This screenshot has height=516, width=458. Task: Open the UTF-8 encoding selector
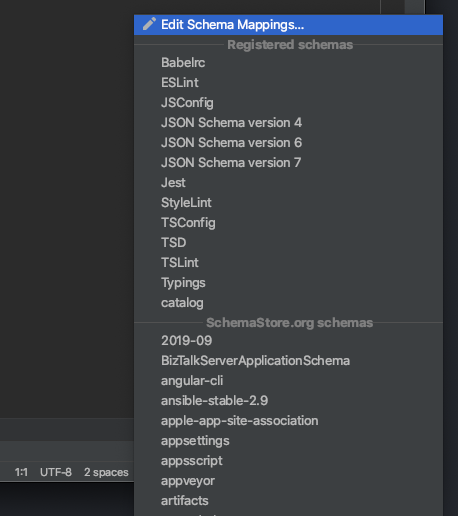pyautogui.click(x=56, y=472)
